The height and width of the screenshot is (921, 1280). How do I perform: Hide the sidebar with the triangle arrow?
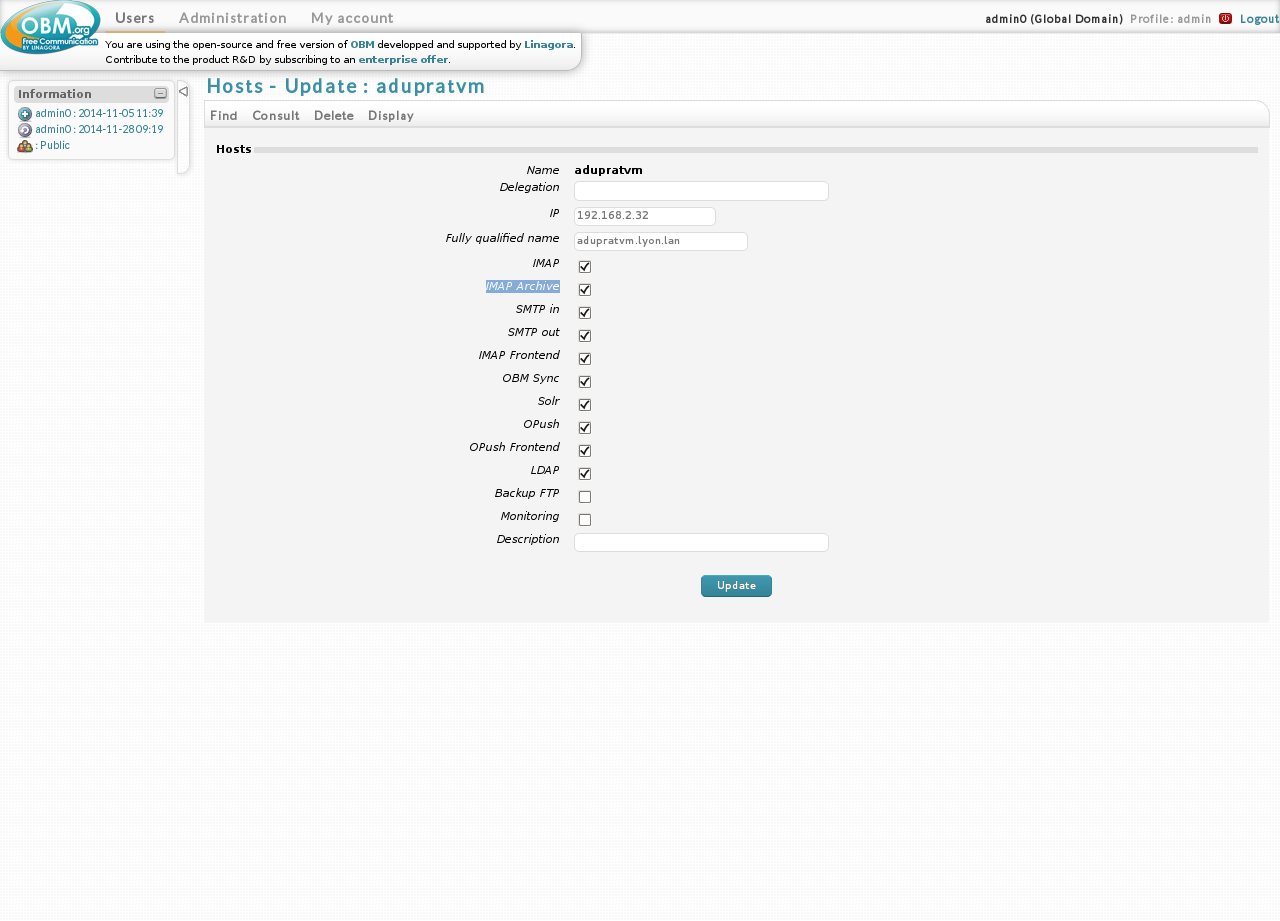(x=183, y=91)
